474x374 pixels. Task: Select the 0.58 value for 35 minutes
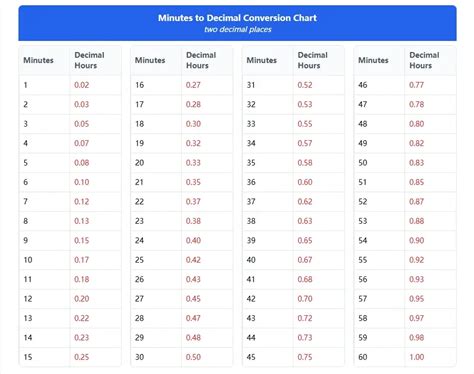pos(305,163)
